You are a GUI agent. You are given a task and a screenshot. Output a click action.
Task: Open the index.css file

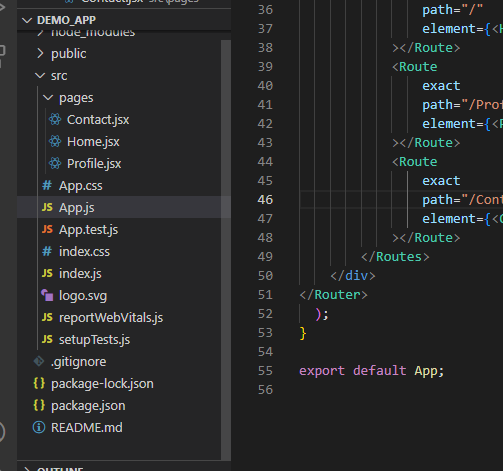84,252
